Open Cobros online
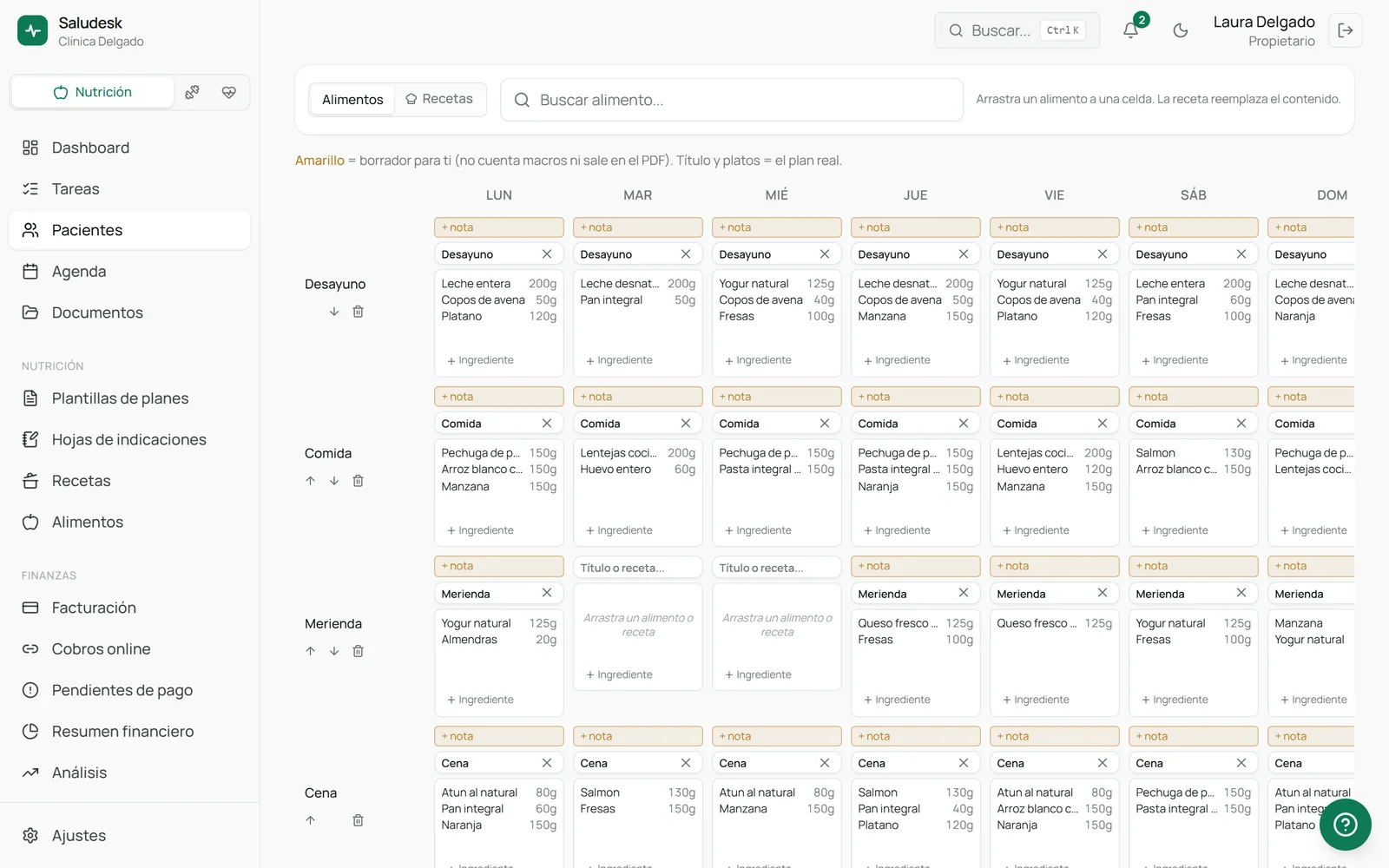Screen dimensions: 1389x868 [130, 649]
